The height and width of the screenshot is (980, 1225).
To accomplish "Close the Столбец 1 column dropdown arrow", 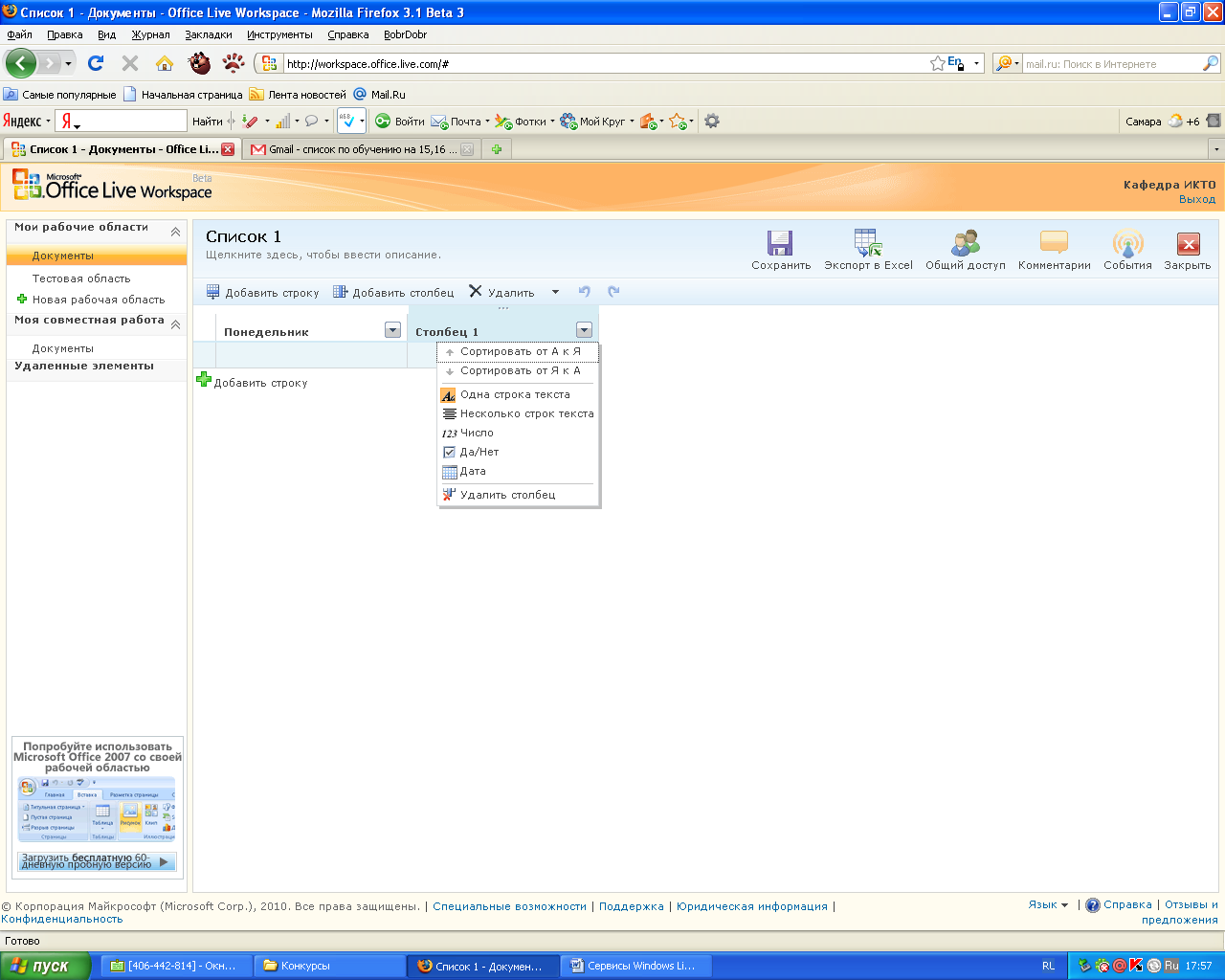I will (584, 330).
